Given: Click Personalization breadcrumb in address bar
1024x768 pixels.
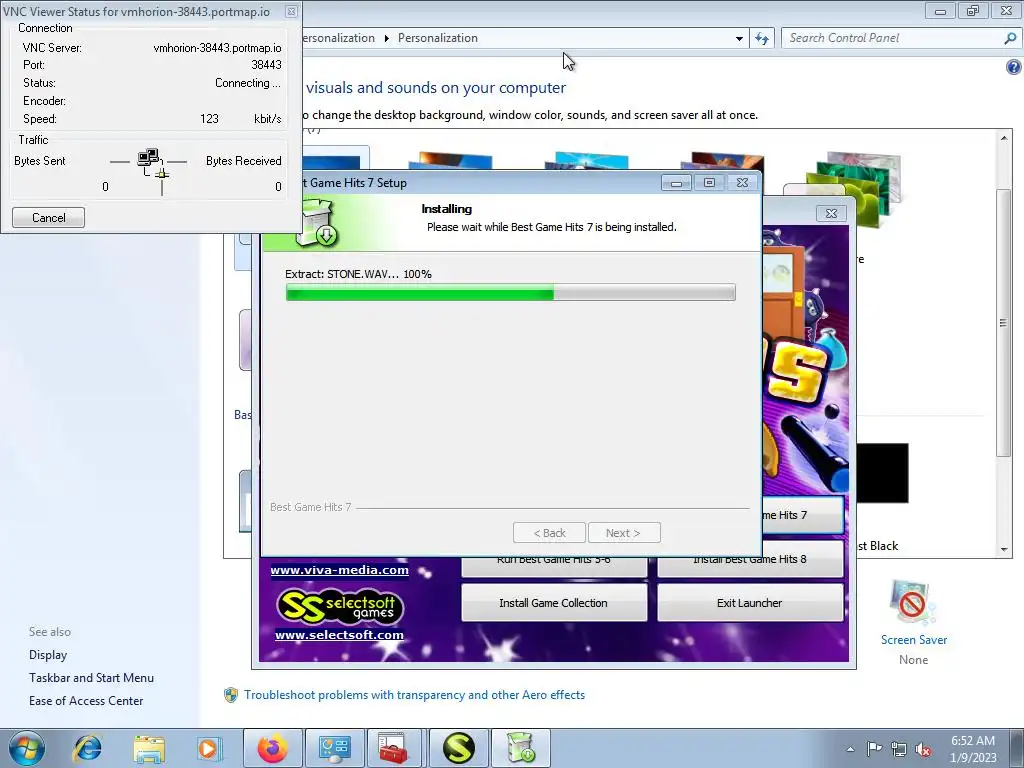Looking at the screenshot, I should (x=438, y=38).
